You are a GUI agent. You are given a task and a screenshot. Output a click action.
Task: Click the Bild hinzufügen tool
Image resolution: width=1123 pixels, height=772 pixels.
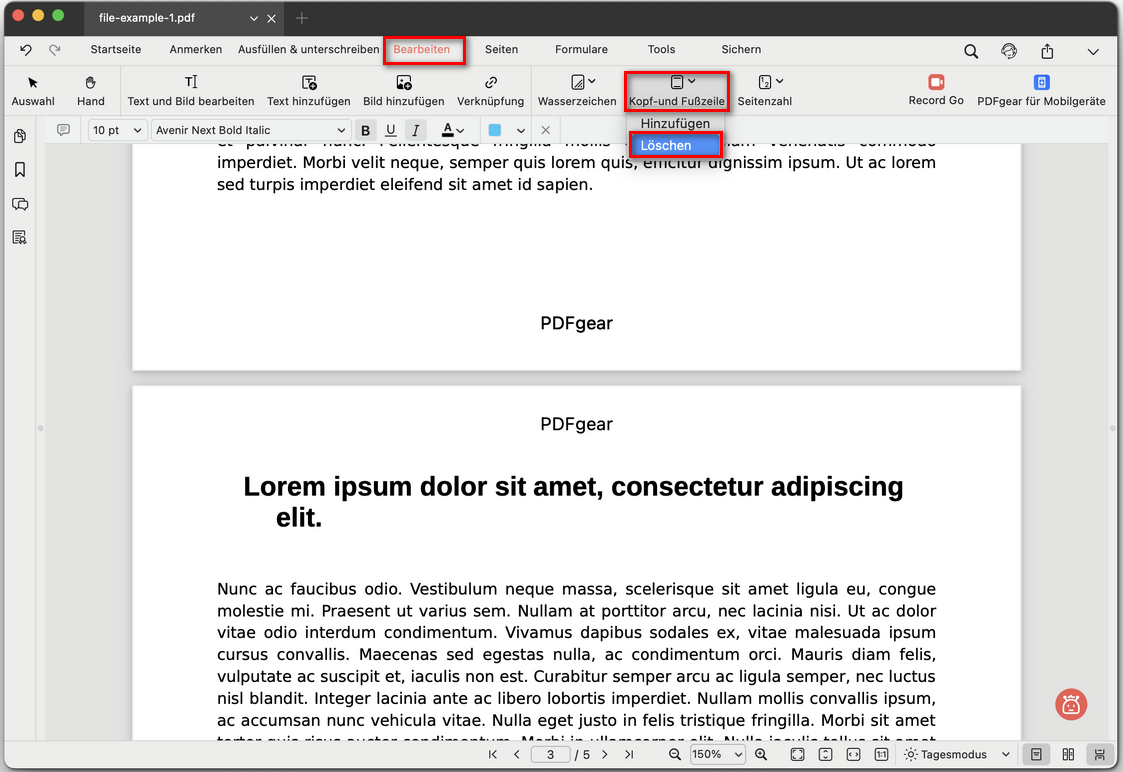[403, 90]
